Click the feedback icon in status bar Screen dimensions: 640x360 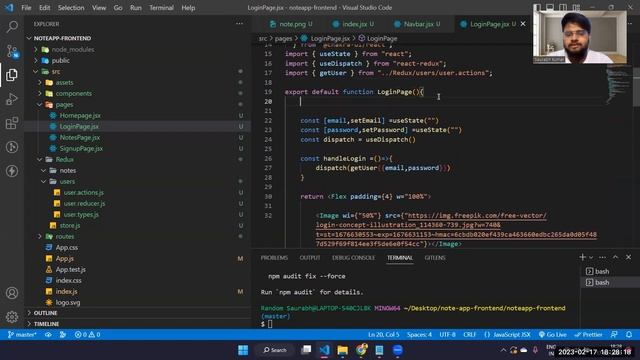coord(614,335)
